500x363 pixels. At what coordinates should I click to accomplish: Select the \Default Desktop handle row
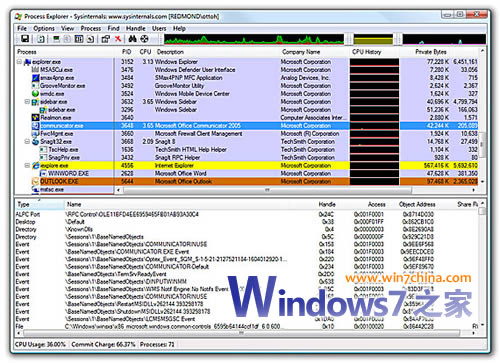point(247,222)
